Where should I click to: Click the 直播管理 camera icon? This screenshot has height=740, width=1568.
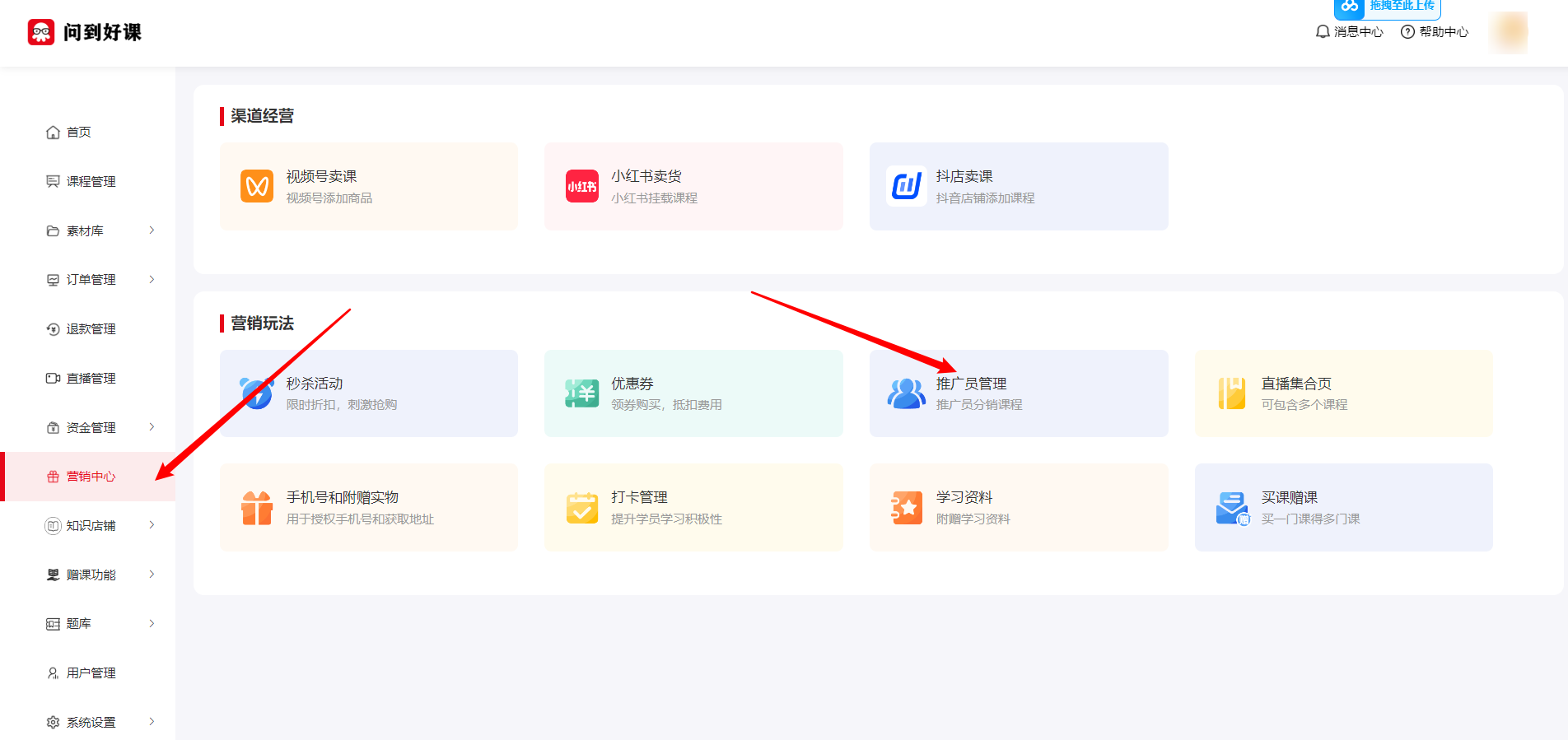(53, 378)
